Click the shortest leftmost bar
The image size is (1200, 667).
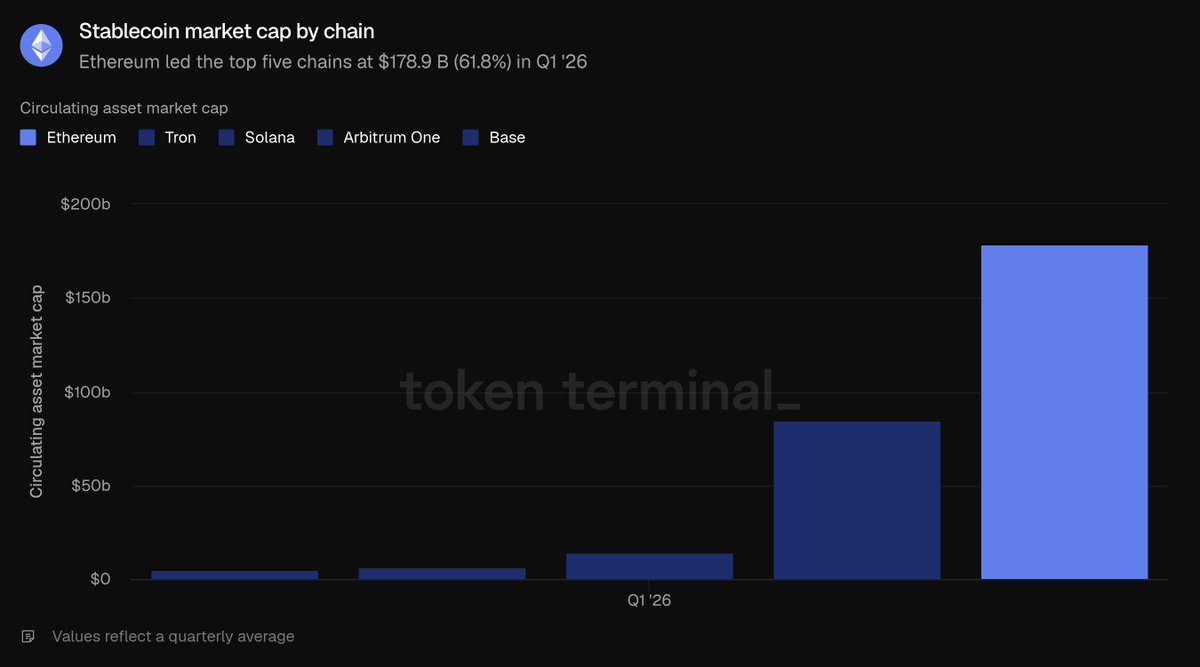click(x=234, y=575)
